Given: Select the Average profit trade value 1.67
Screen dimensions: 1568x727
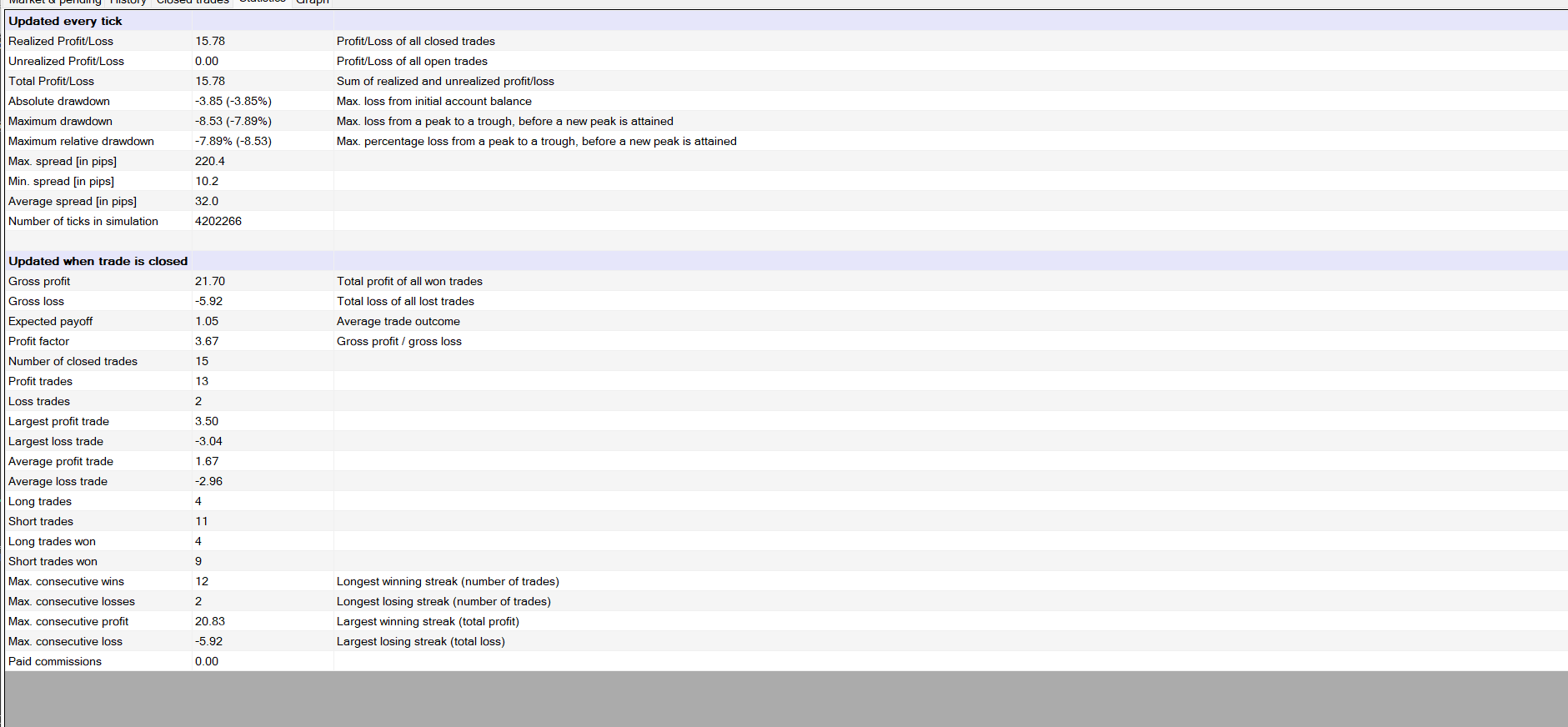Looking at the screenshot, I should point(207,461).
